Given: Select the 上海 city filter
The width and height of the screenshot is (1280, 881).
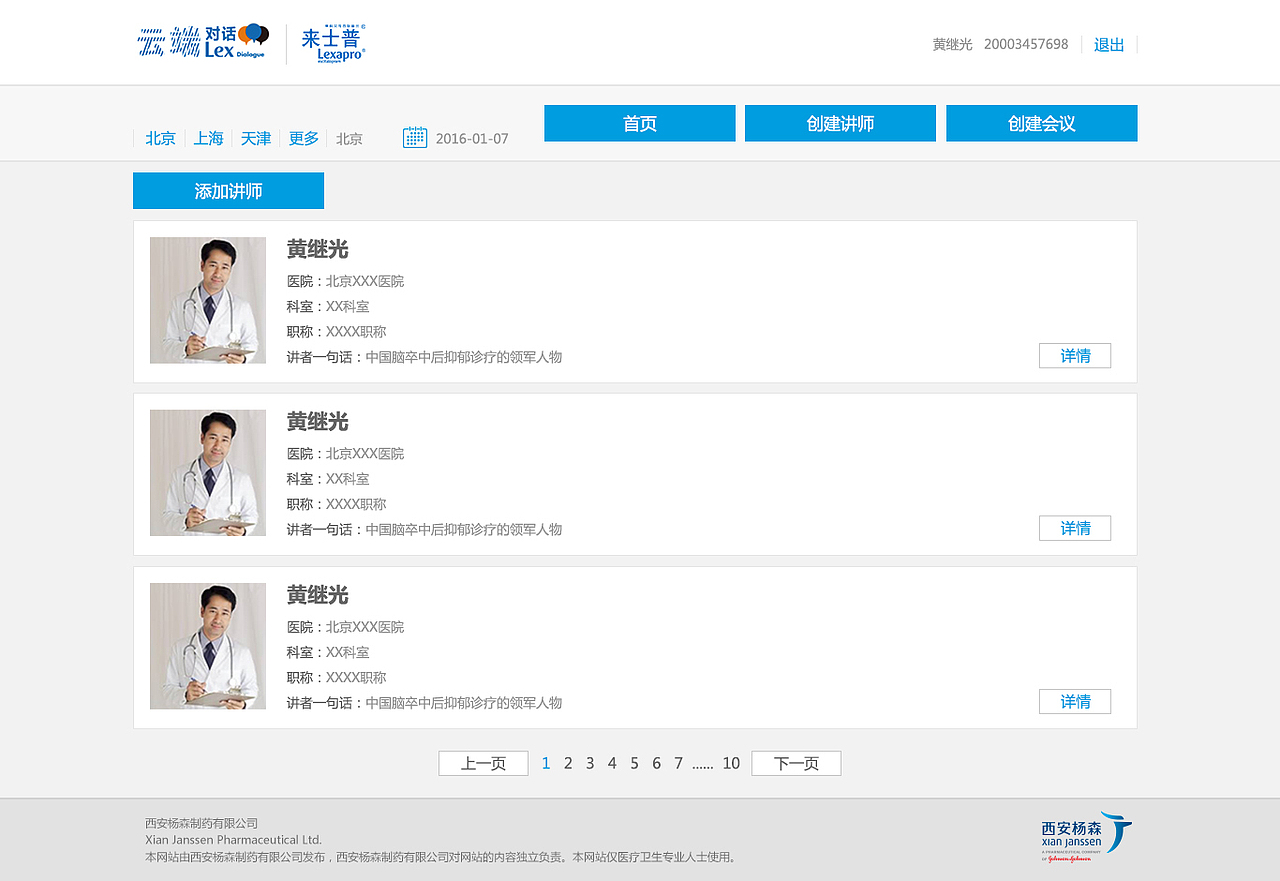Looking at the screenshot, I should tap(207, 138).
